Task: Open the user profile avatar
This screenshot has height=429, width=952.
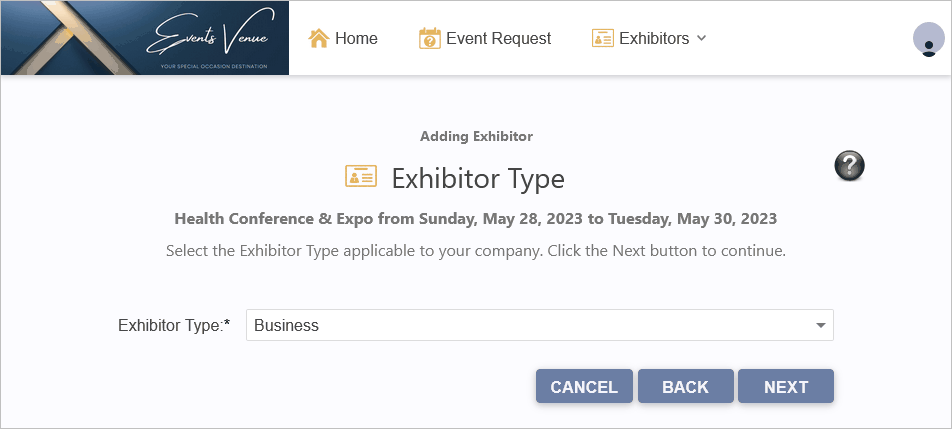Action: (929, 39)
